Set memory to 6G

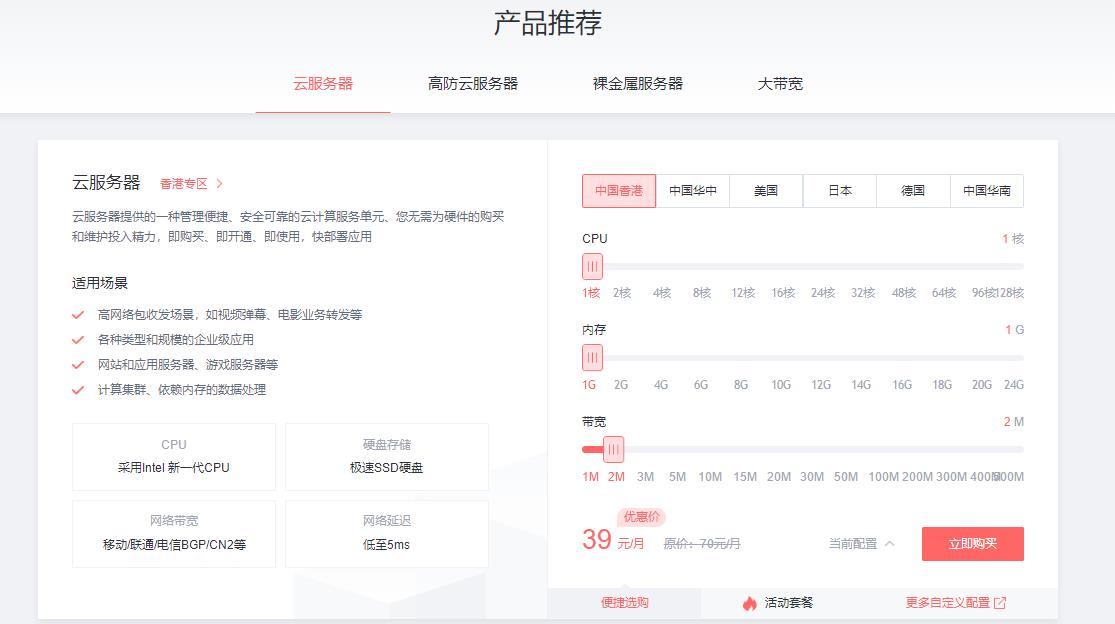tap(700, 384)
